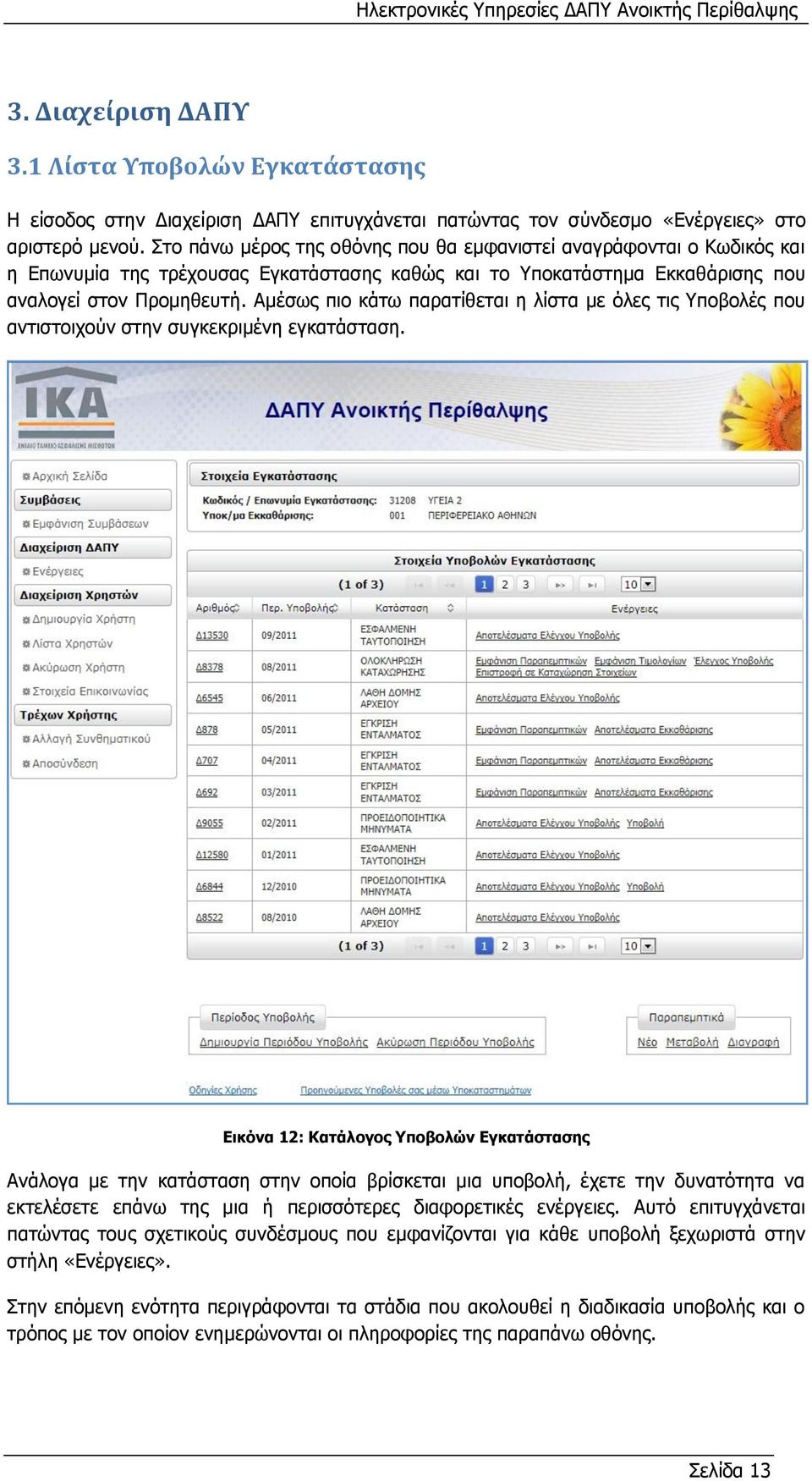Click Δημιουργία Περιόδου Υποβολής link
This screenshot has height=1481, width=812.
[x=284, y=1043]
